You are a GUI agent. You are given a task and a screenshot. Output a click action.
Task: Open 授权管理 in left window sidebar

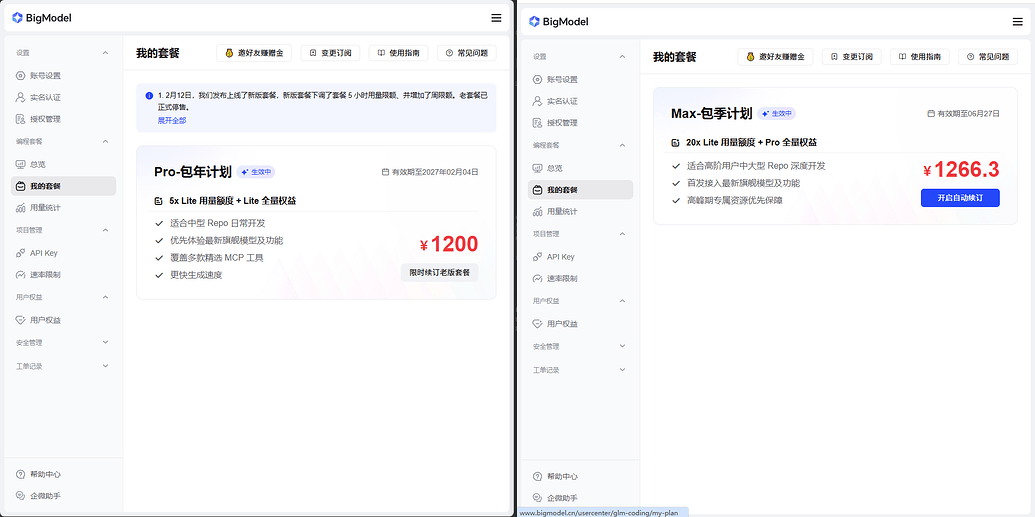click(63, 119)
